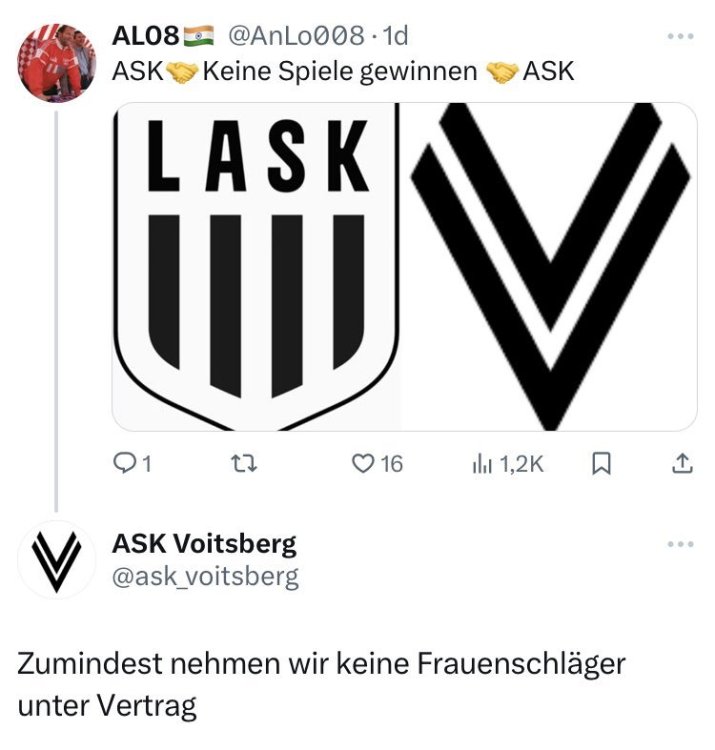Screen dimensions: 715x750
Task: Open the 1d timestamp of the tweet
Action: tap(396, 36)
